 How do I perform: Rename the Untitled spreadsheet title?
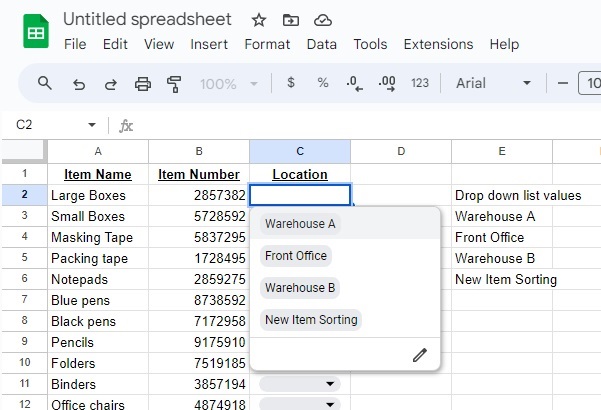[147, 20]
